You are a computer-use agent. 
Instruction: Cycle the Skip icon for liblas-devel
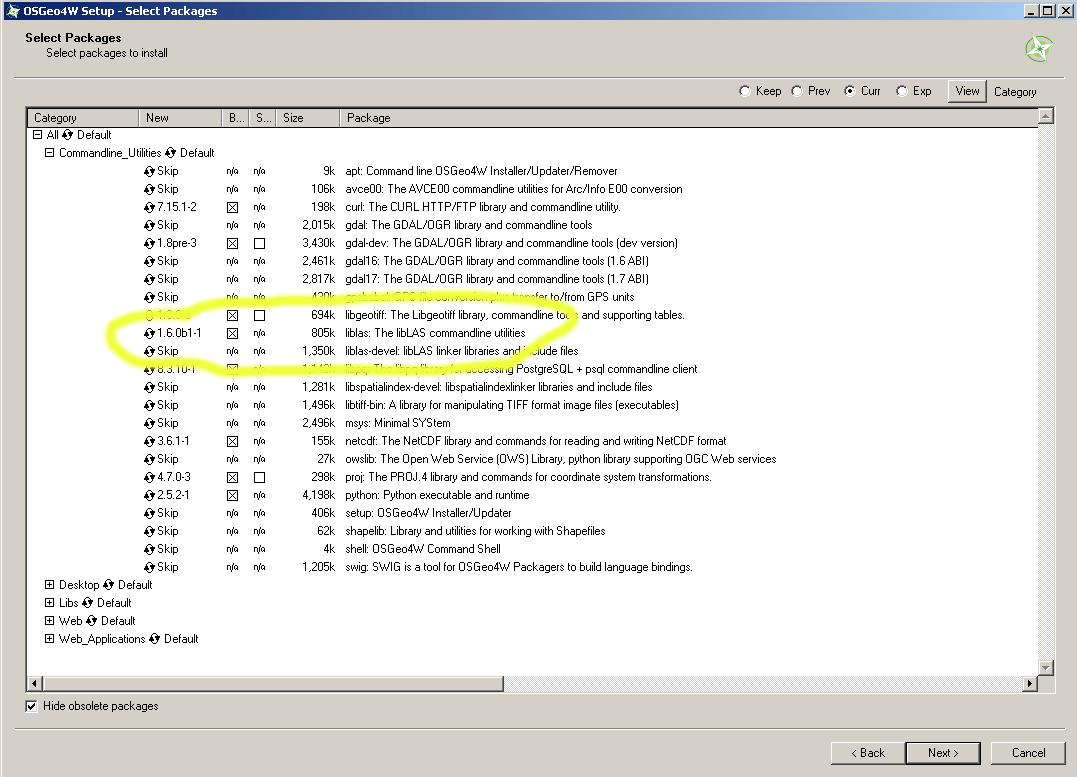click(149, 351)
